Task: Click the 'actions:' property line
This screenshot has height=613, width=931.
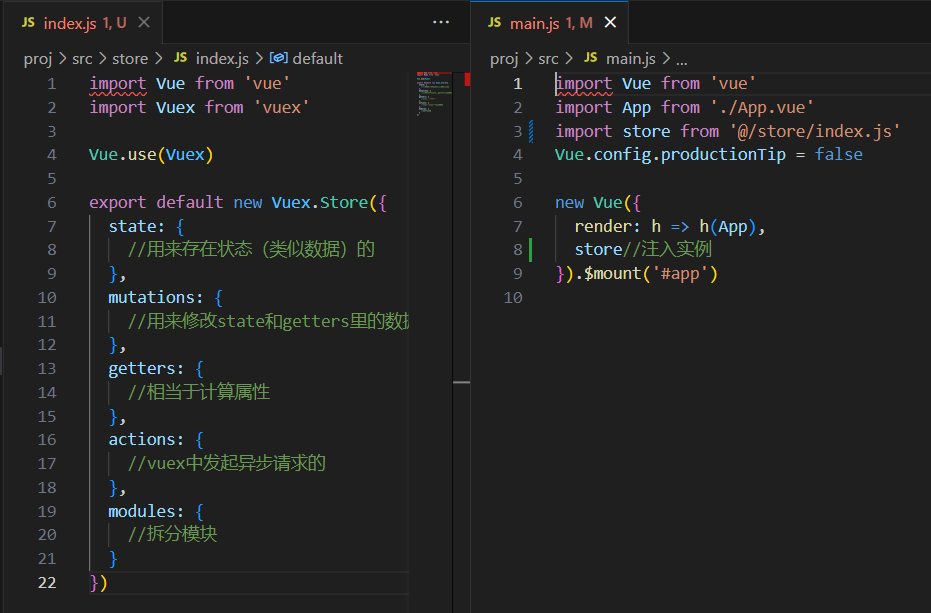Action: 156,440
